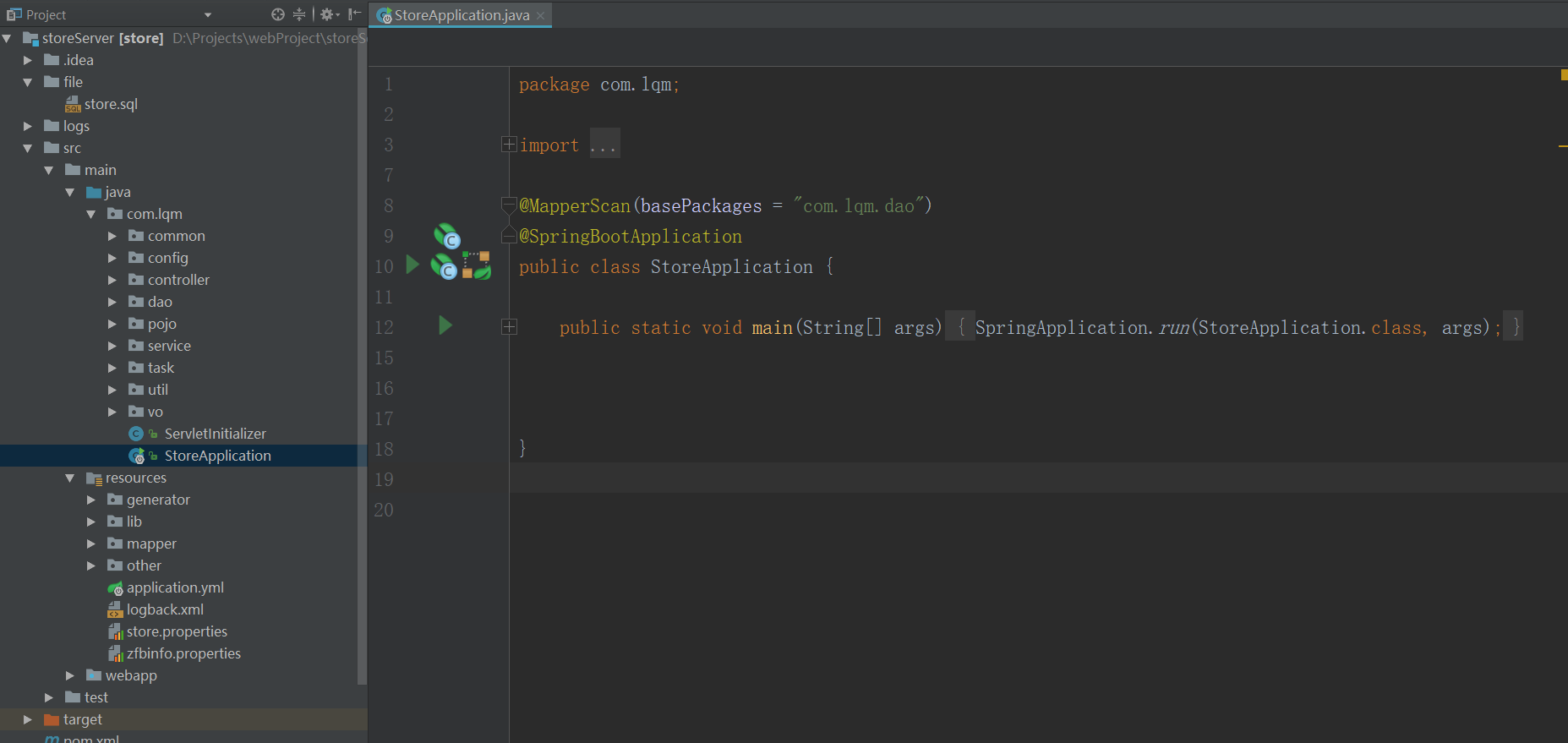Expand the controller package folder
Image resolution: width=1568 pixels, height=743 pixels.
(112, 280)
